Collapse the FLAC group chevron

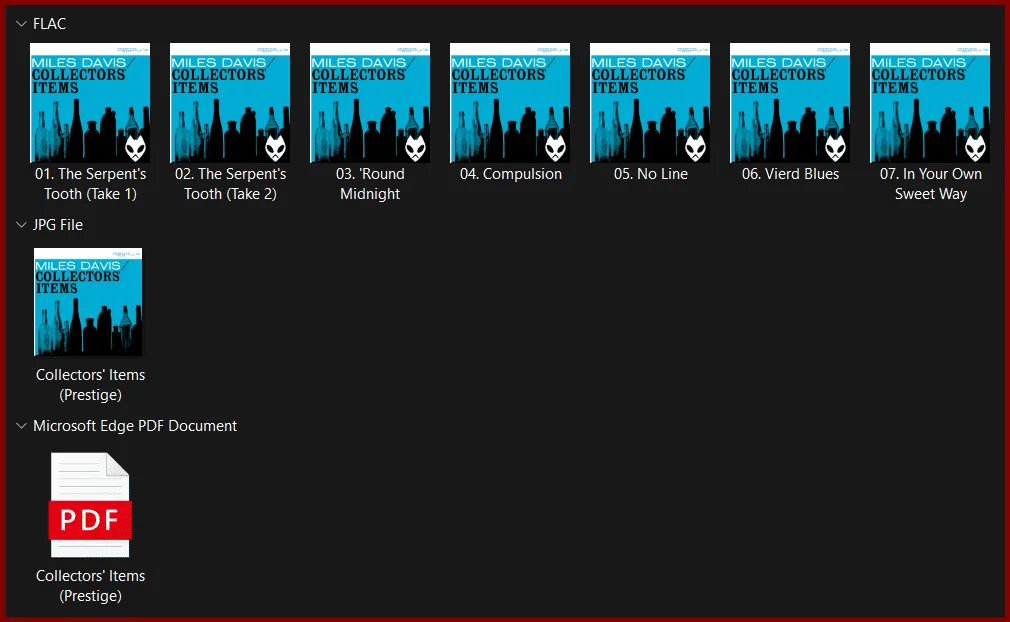pos(21,24)
